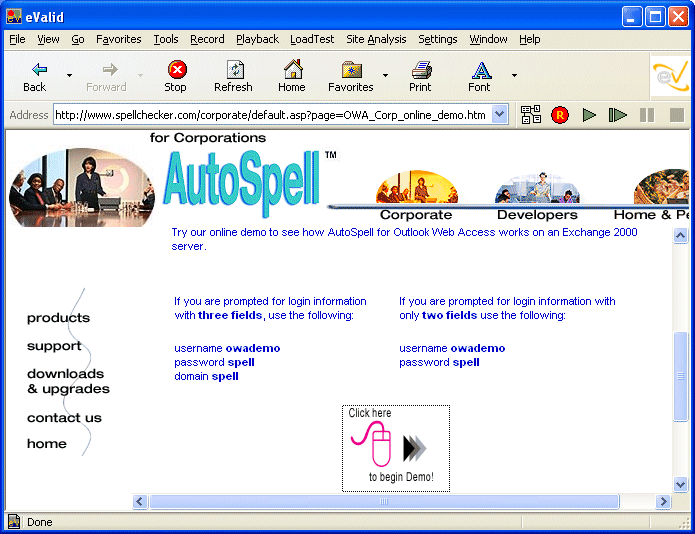This screenshot has width=695, height=534.
Task: Click the support sidebar link
Action: coord(55,346)
